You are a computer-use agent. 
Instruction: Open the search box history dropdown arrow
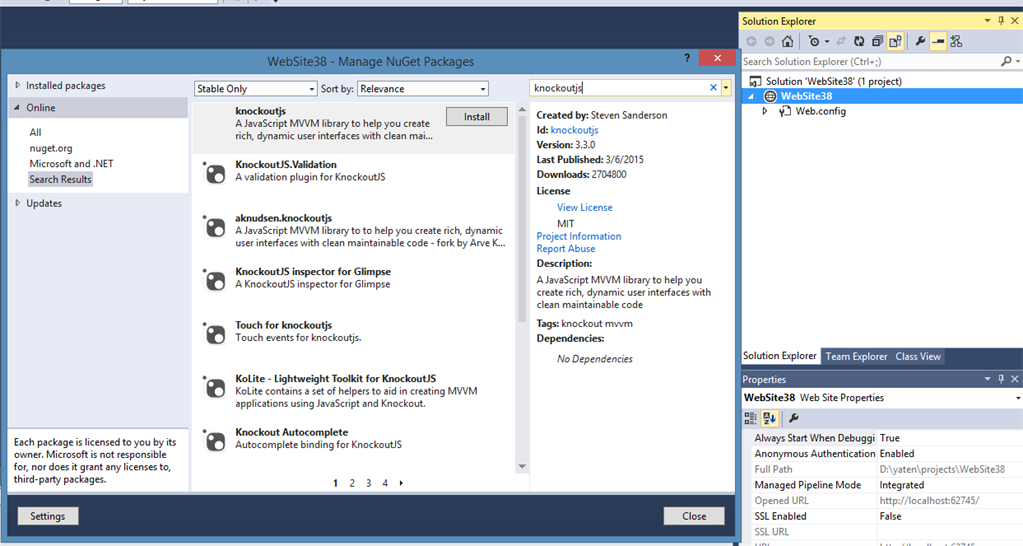coord(726,87)
